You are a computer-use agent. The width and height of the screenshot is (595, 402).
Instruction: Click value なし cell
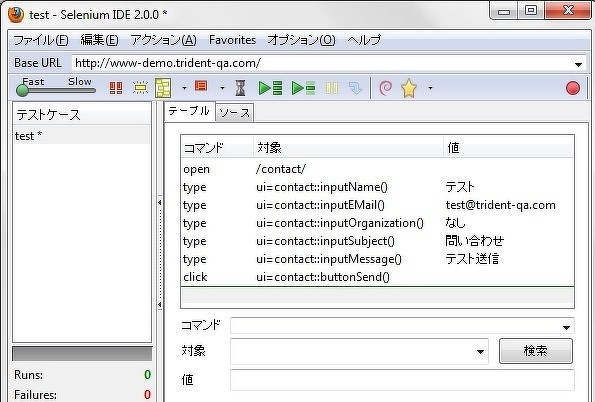[x=455, y=223]
